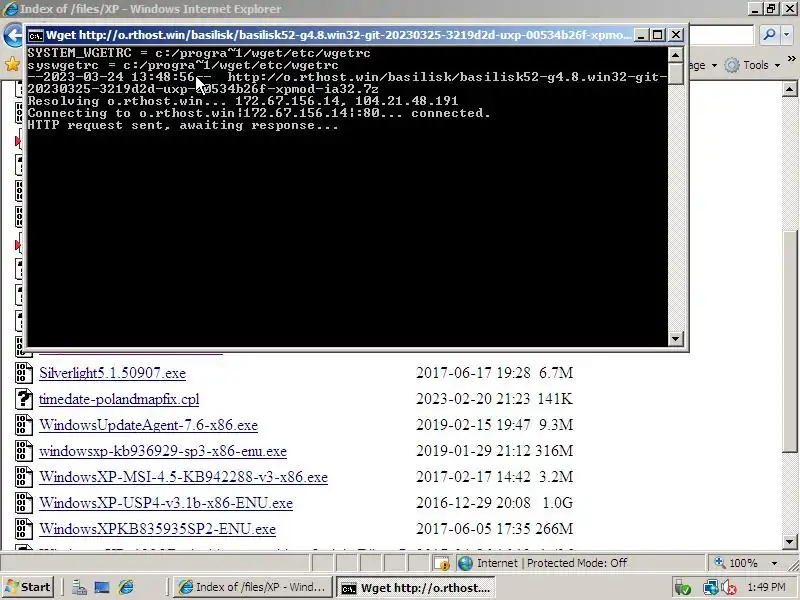Open WindowsXPKB835935SP2-ENU.exe link
Image resolution: width=800 pixels, height=600 pixels.
(157, 529)
